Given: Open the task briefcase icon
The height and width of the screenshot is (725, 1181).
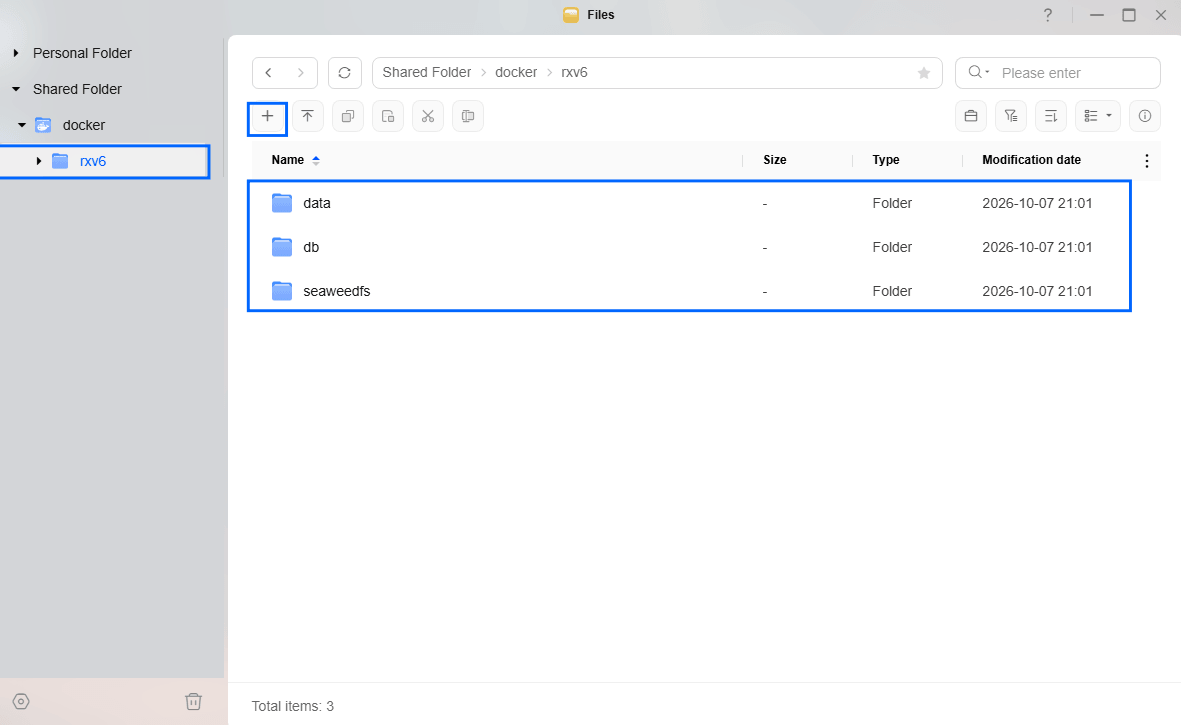Looking at the screenshot, I should tap(971, 116).
